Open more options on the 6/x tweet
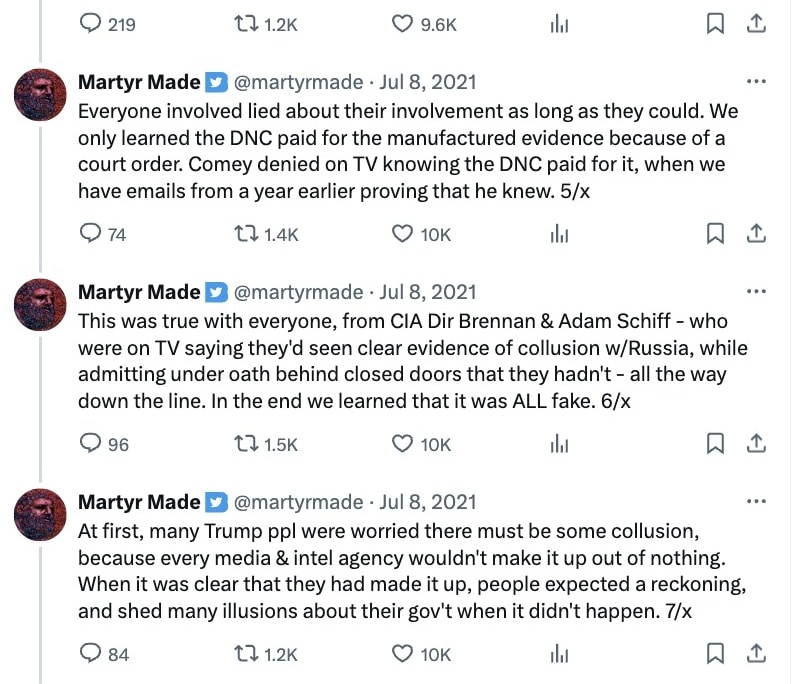798x684 pixels. point(757,292)
